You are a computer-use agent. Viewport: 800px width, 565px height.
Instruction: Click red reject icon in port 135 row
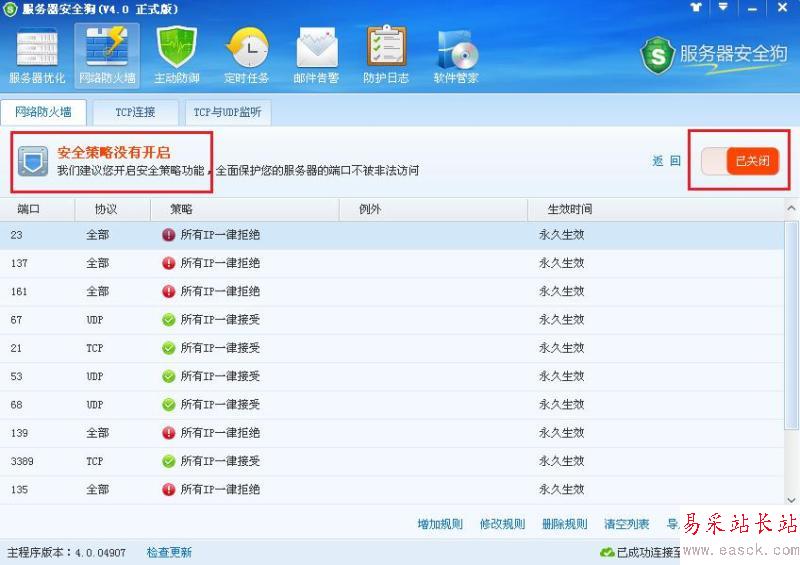tap(168, 490)
